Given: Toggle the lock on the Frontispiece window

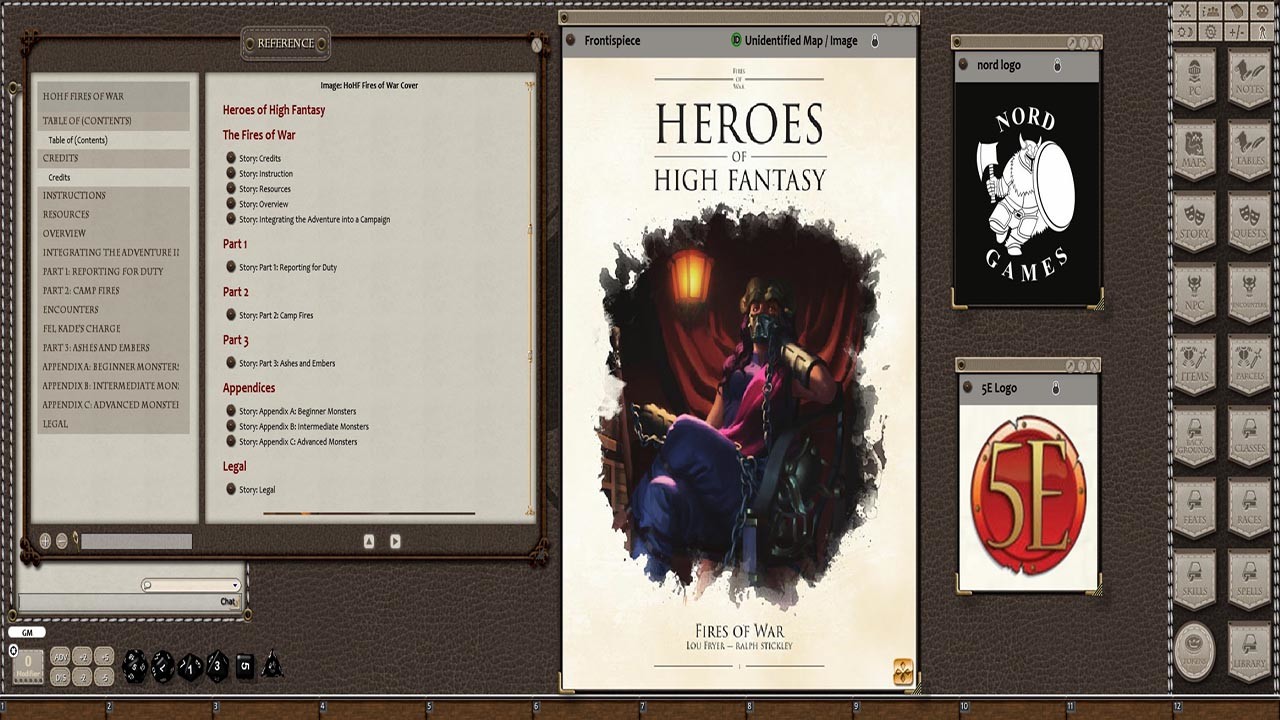Looking at the screenshot, I should (x=874, y=41).
